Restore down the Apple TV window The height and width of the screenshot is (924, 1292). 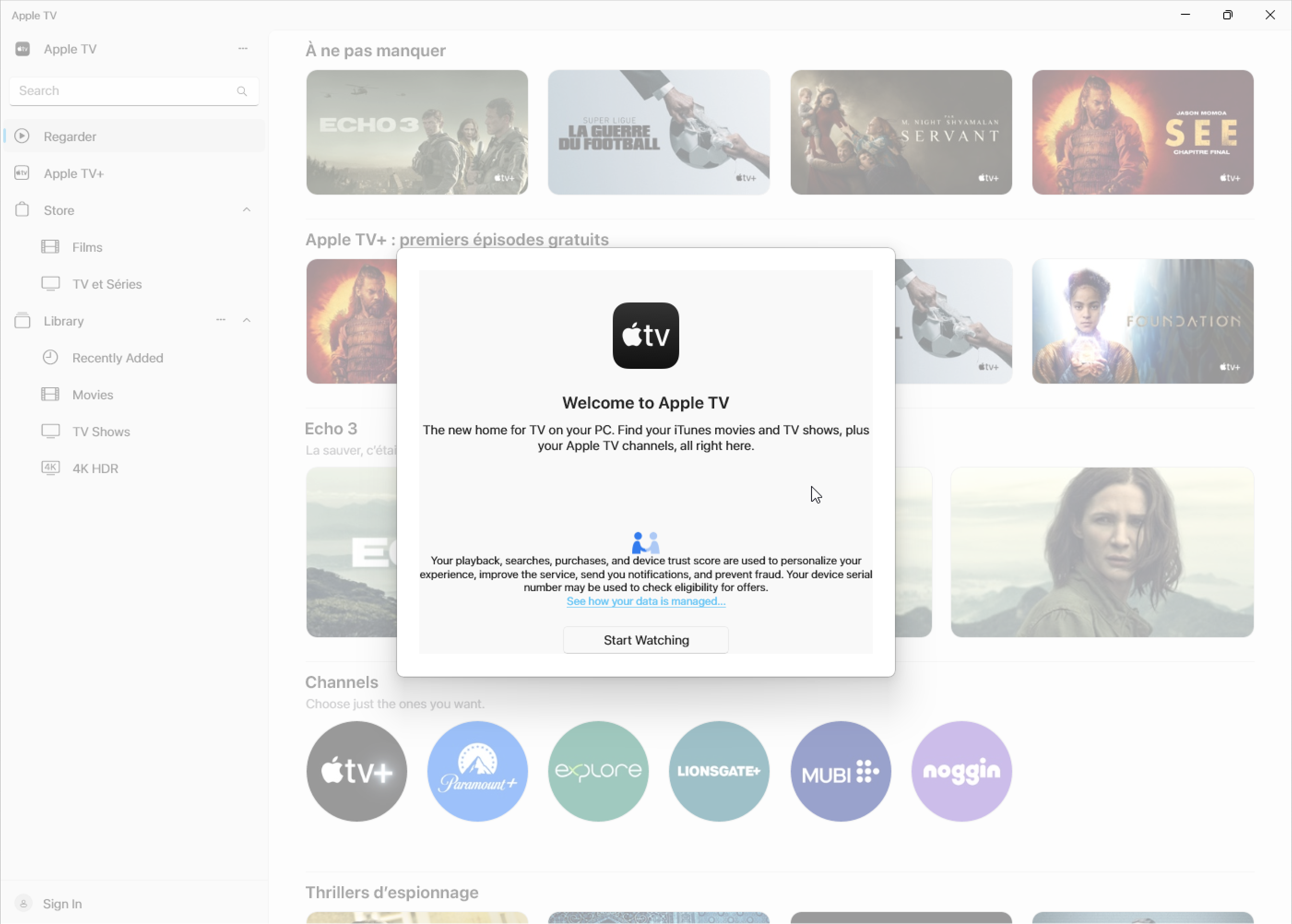[1228, 15]
